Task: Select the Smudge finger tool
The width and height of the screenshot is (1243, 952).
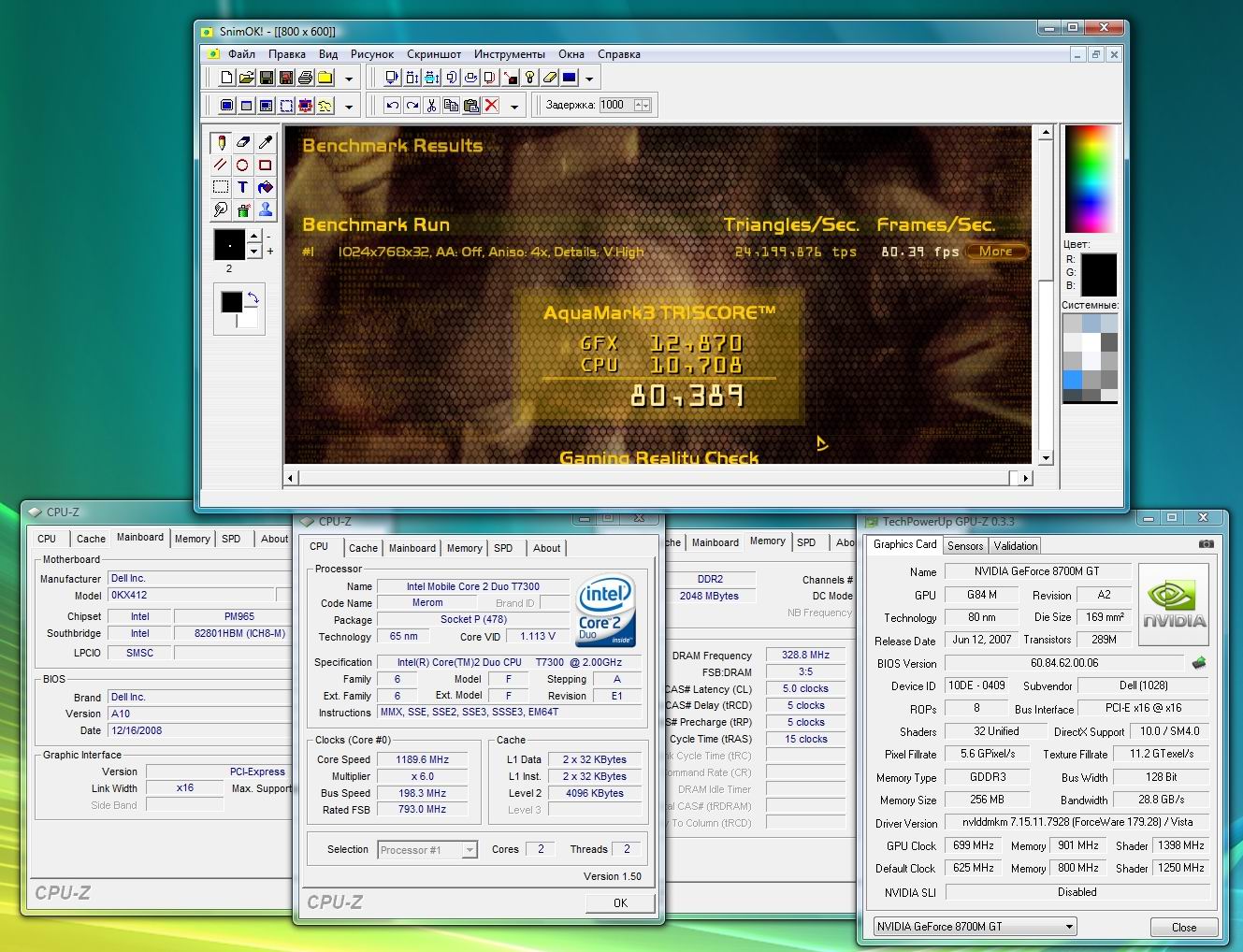Action: tap(221, 209)
